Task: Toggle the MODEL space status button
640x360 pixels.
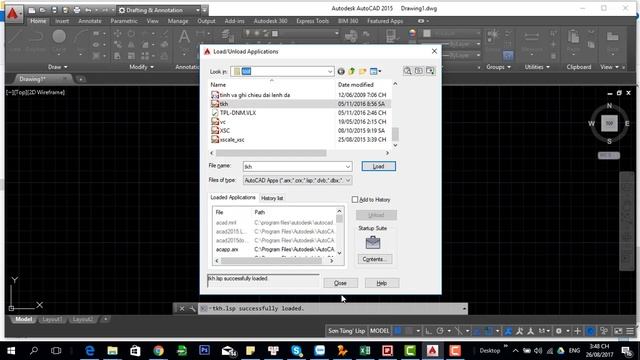Action: point(380,331)
